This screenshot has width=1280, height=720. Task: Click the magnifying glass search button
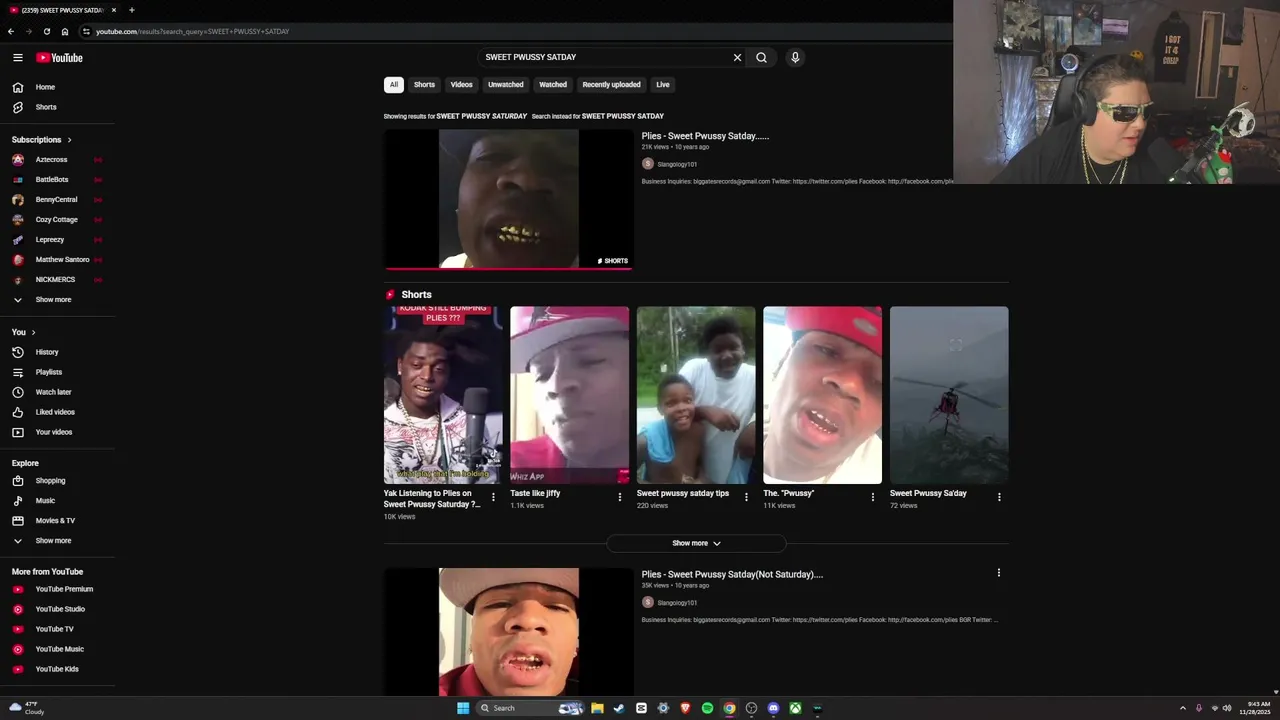(761, 57)
